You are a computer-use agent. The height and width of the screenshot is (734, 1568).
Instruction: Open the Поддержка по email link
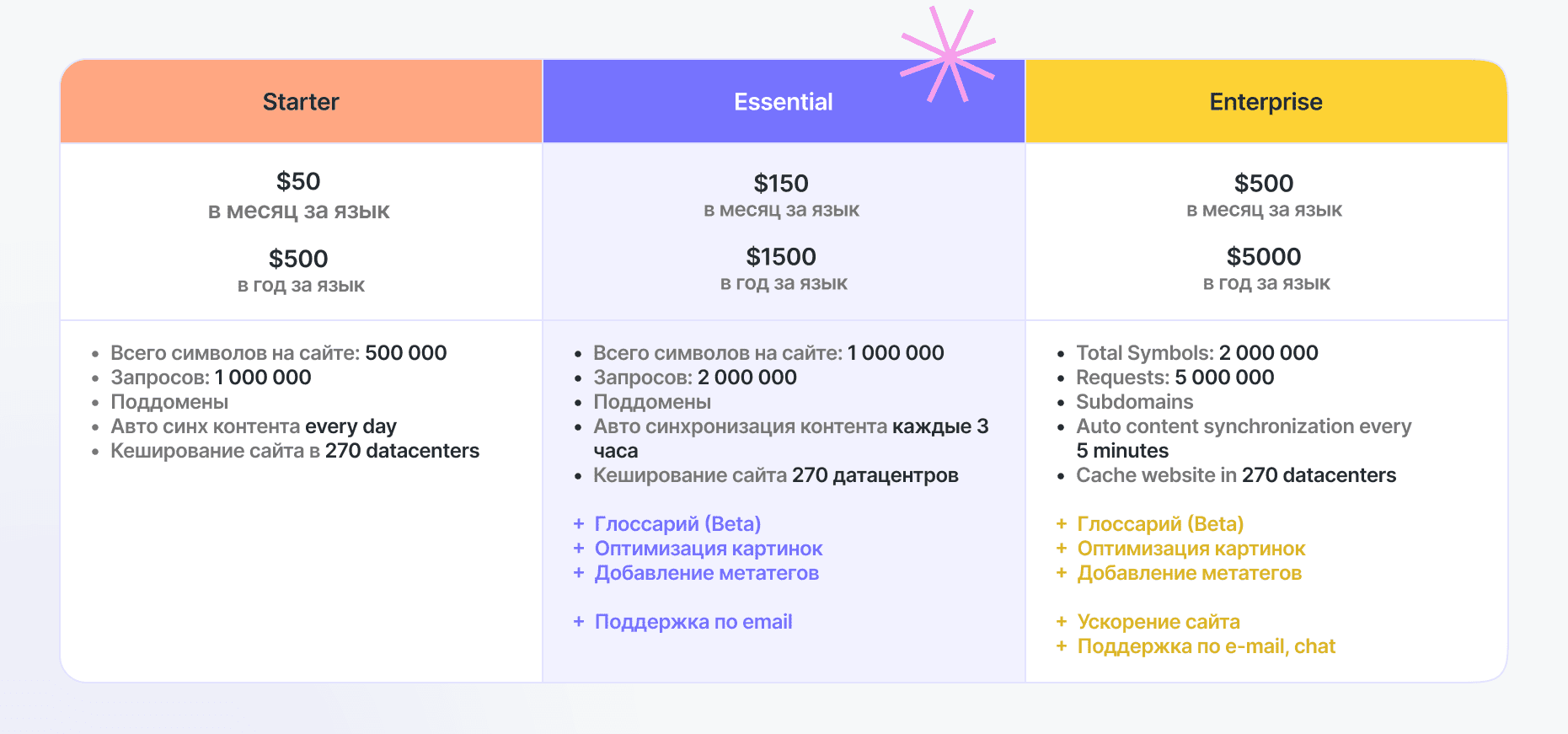pyautogui.click(x=693, y=622)
